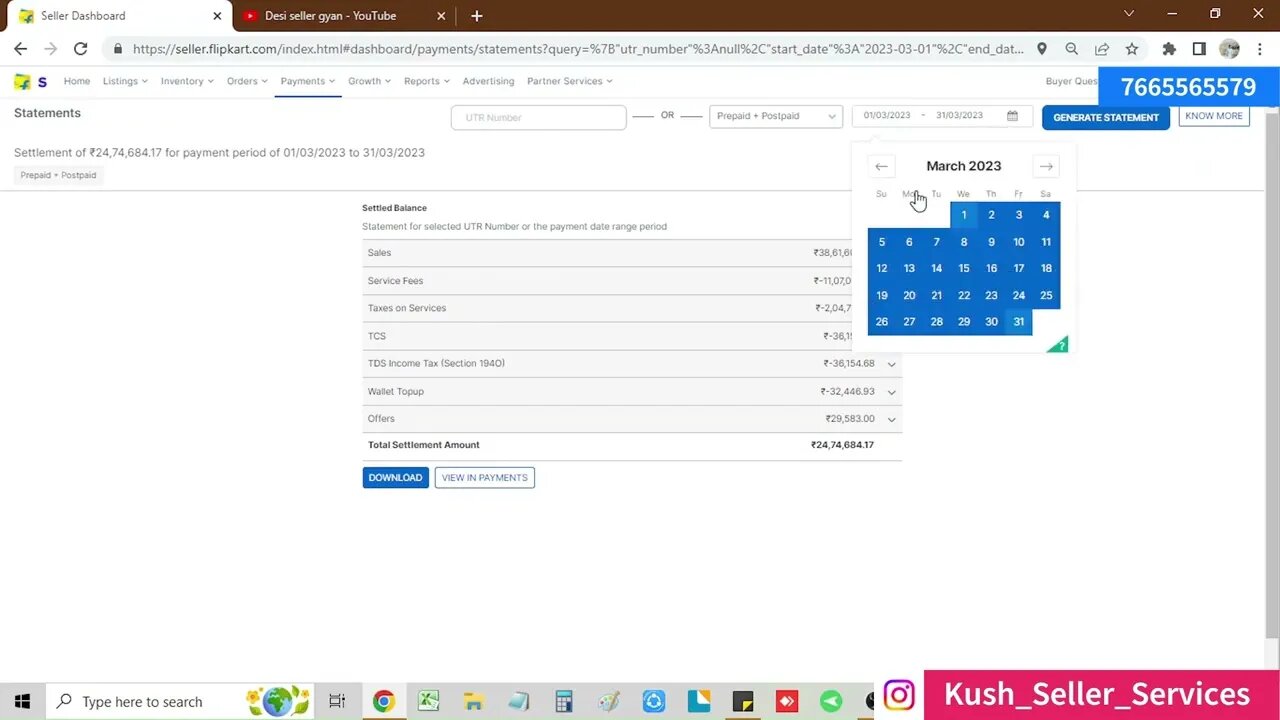
Task: Share this page via the share icon
Action: point(1101,48)
